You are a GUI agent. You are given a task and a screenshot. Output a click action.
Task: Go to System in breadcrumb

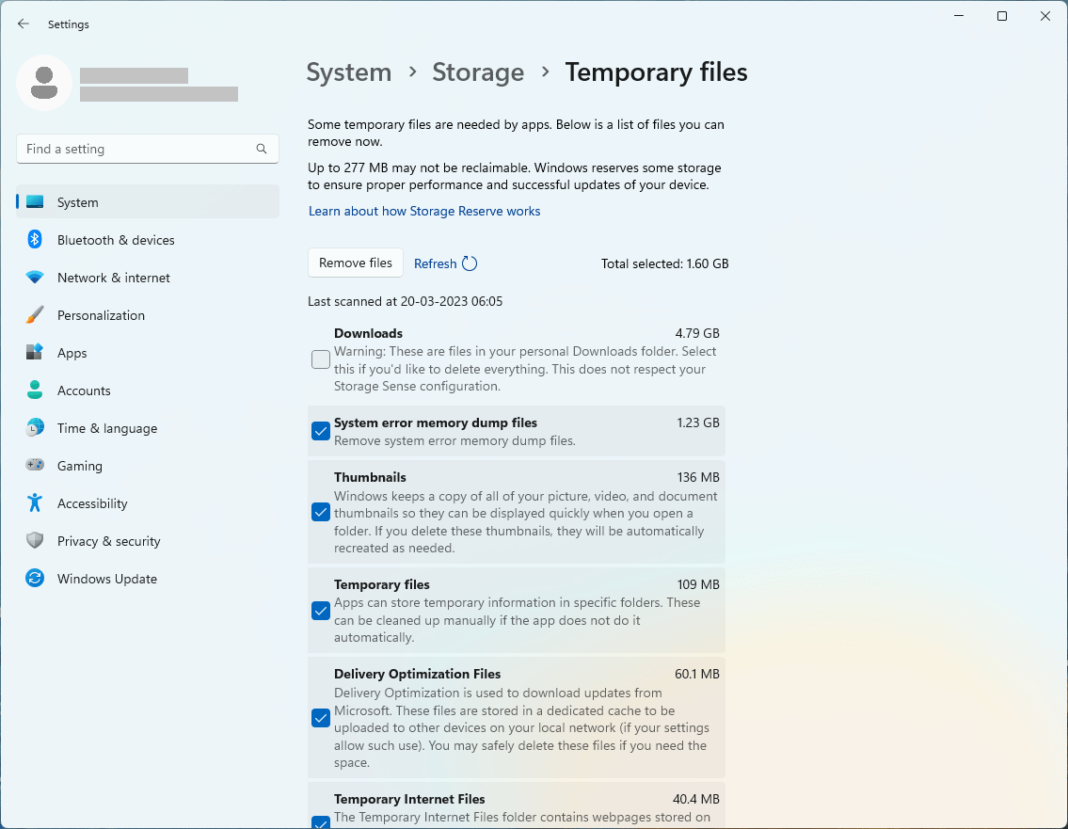(x=349, y=72)
